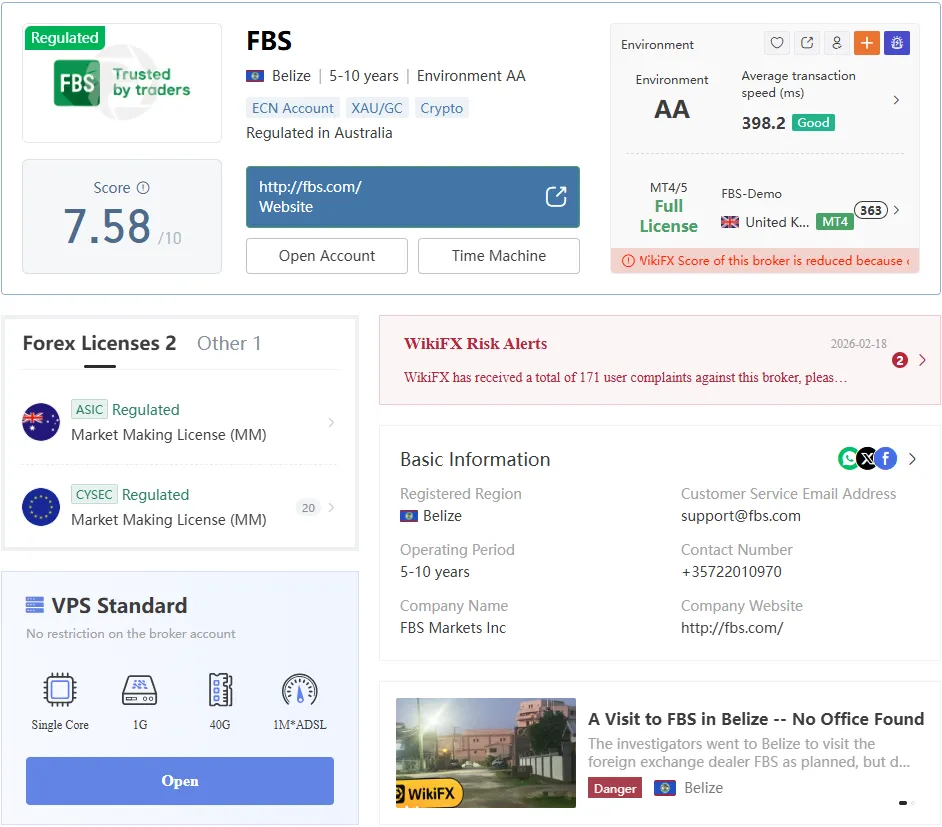The image size is (942, 827).
Task: Click the Belize street survey thumbnail
Action: (485, 753)
